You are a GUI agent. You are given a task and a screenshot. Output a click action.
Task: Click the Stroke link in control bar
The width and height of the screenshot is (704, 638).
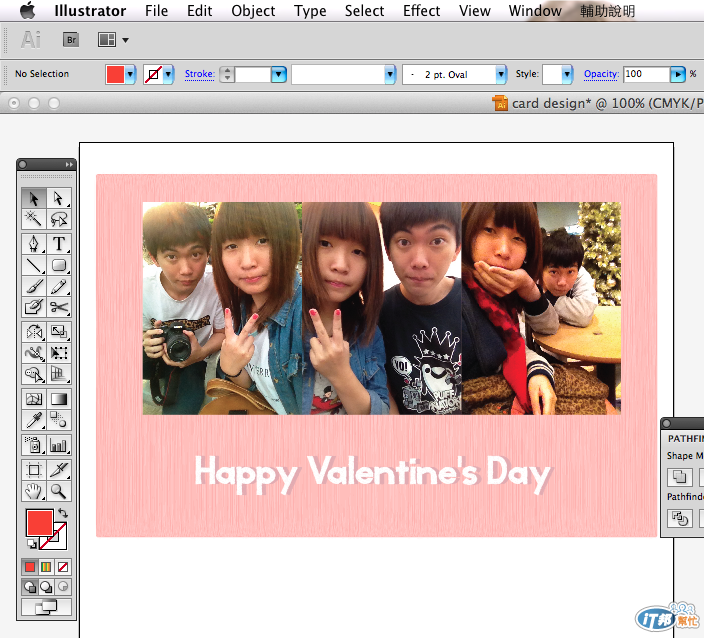[199, 74]
